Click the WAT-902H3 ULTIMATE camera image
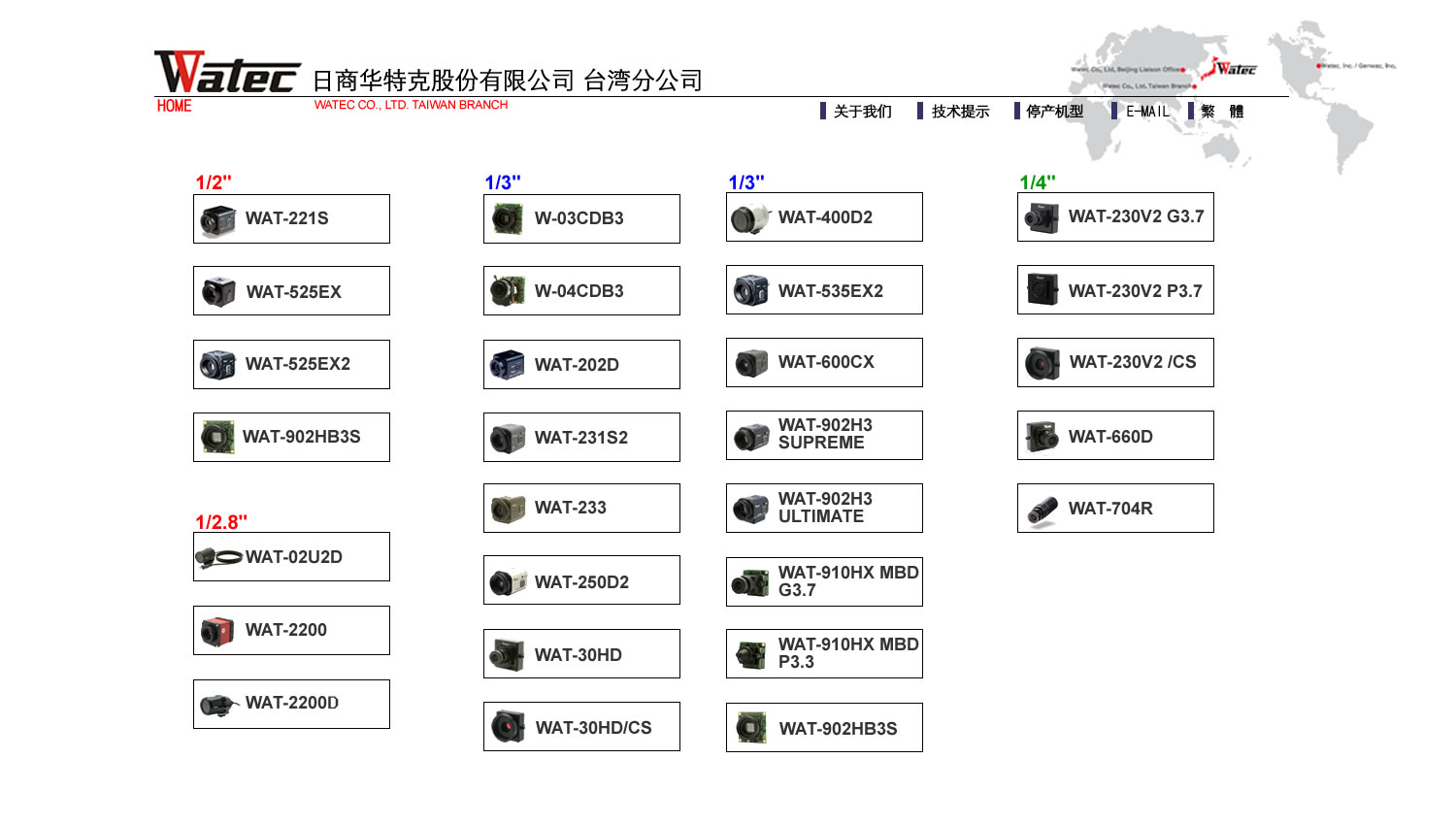1456x825 pixels. pyautogui.click(x=751, y=509)
